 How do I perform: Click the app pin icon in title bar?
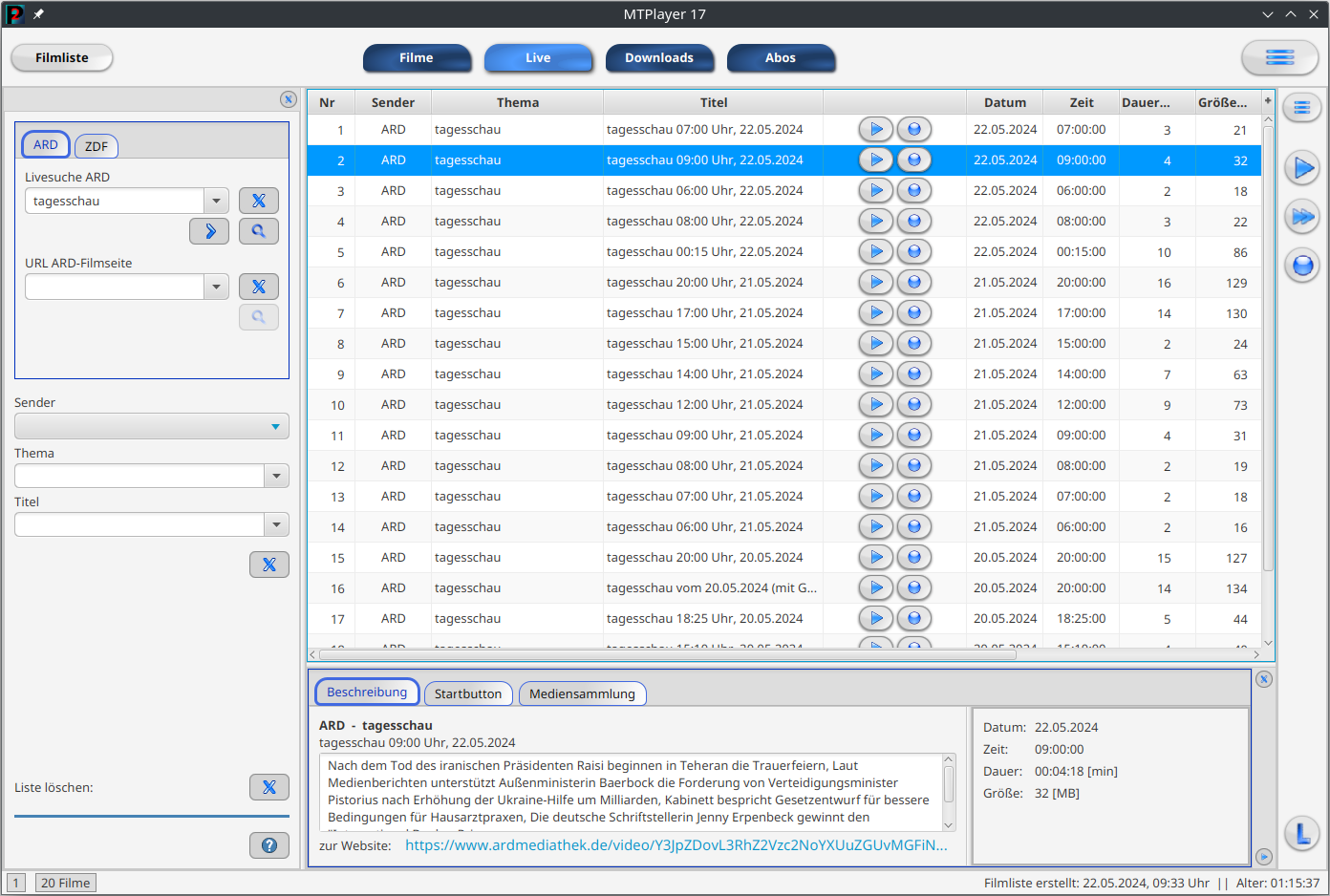[38, 14]
